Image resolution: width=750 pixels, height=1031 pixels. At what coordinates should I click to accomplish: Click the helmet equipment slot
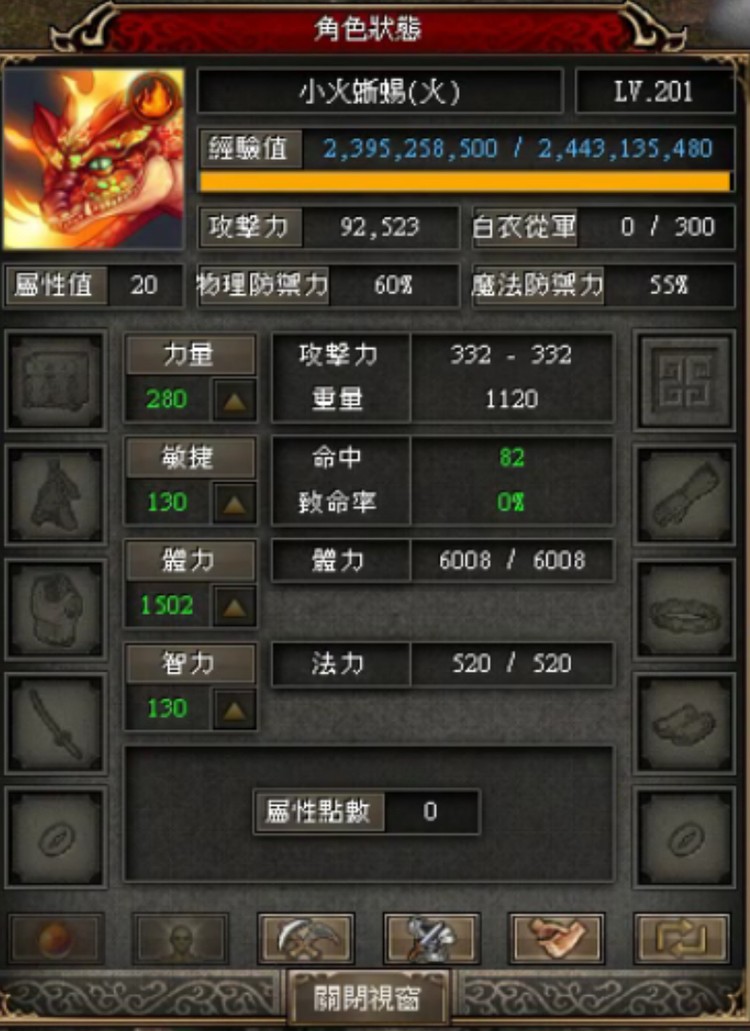(x=55, y=381)
